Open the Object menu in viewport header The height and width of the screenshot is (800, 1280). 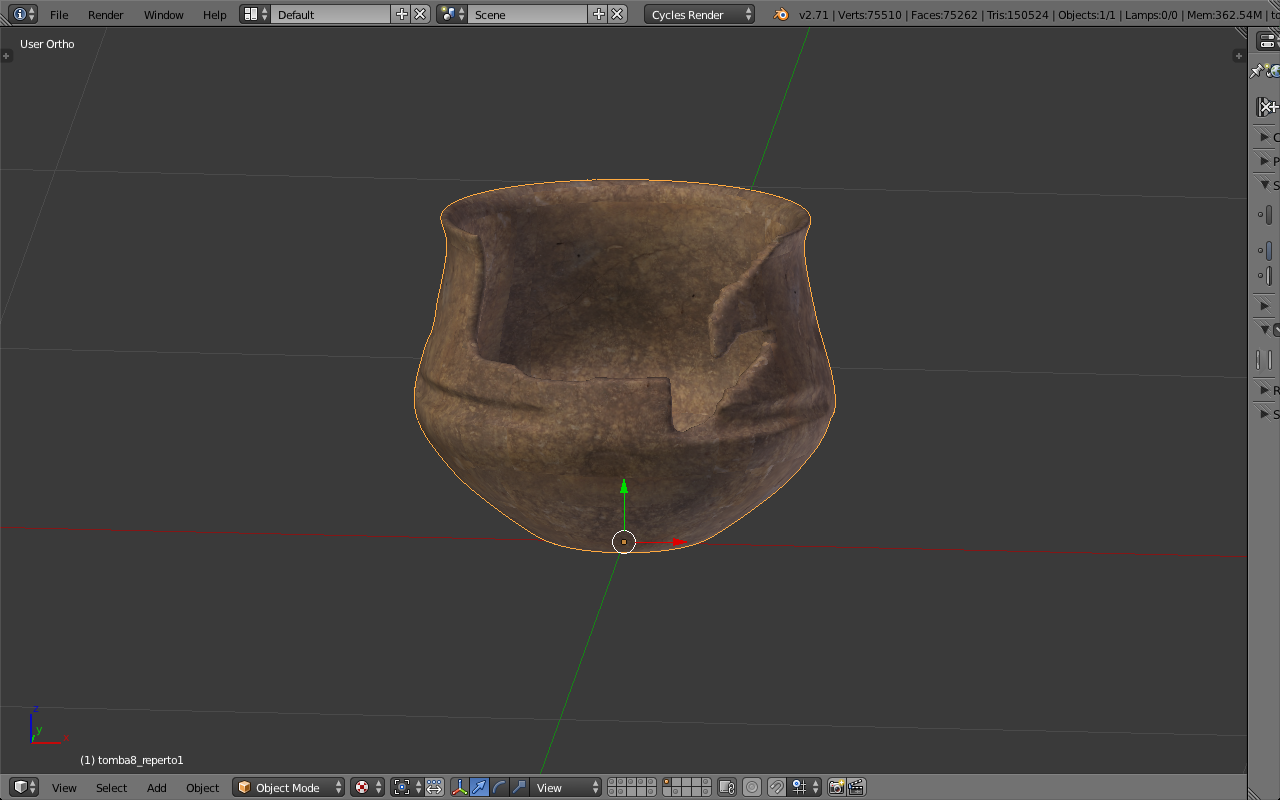tap(202, 788)
